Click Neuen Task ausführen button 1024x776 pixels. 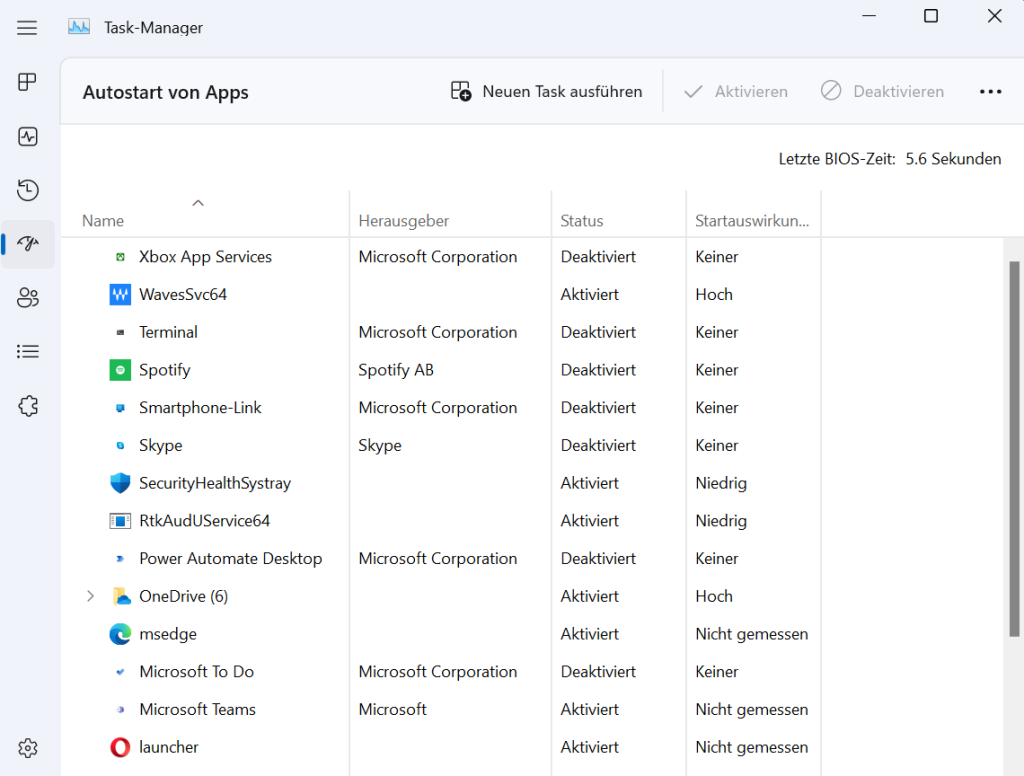(x=546, y=91)
